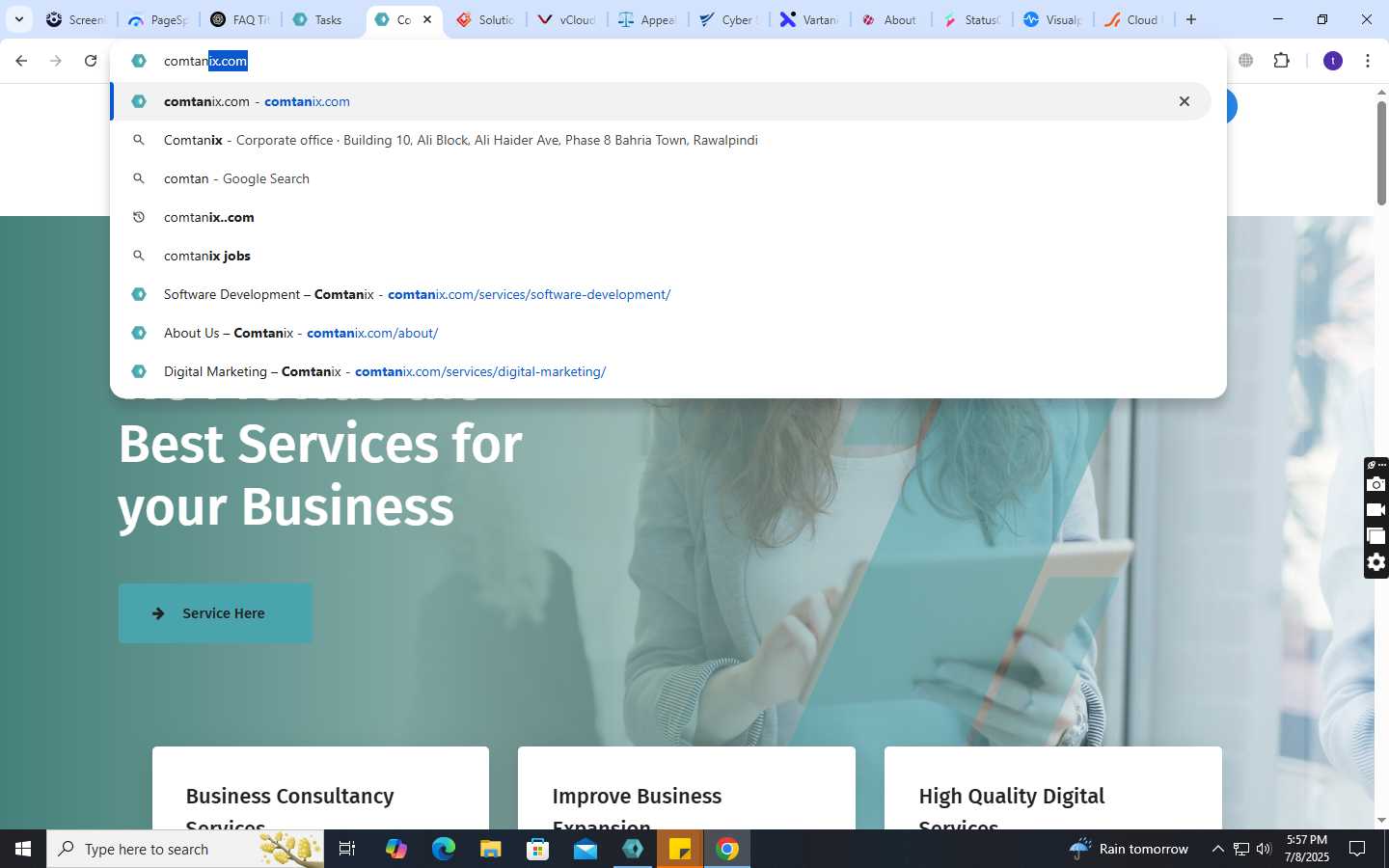Show hidden system tray icons
This screenshot has height=868, width=1389.
pos(1217,849)
